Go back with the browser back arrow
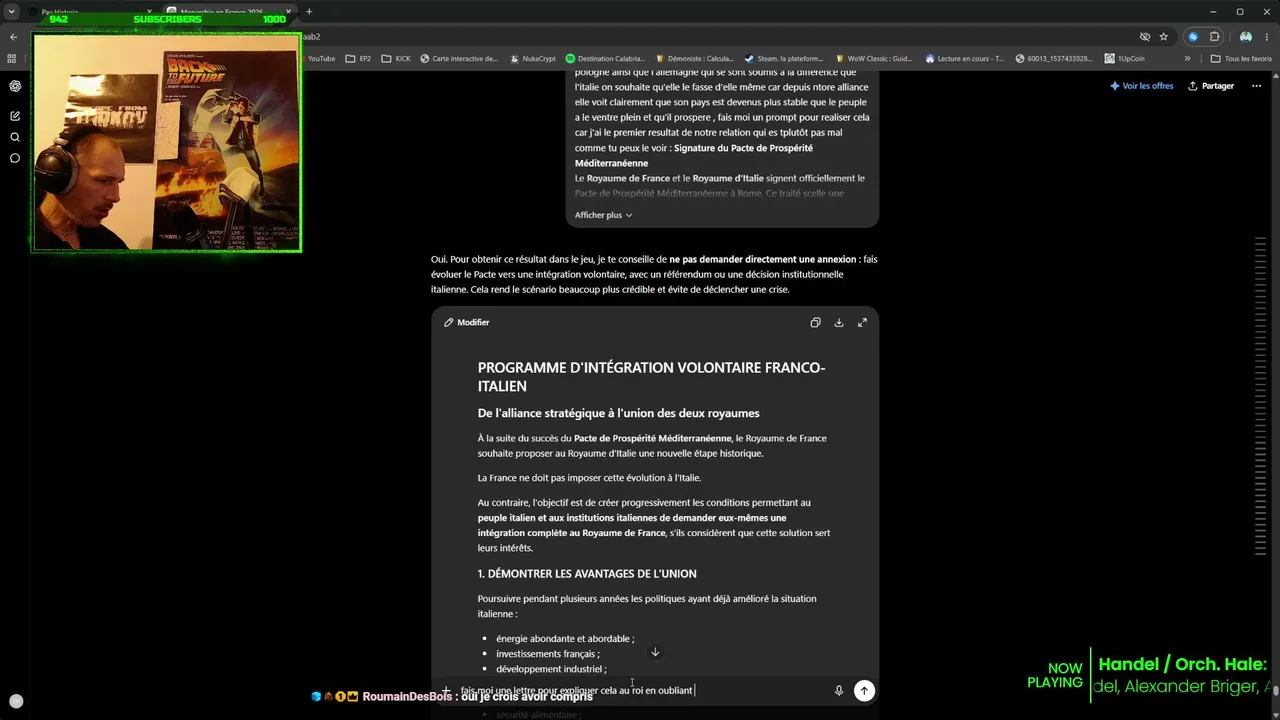Screen dimensions: 1280x720 13,37
